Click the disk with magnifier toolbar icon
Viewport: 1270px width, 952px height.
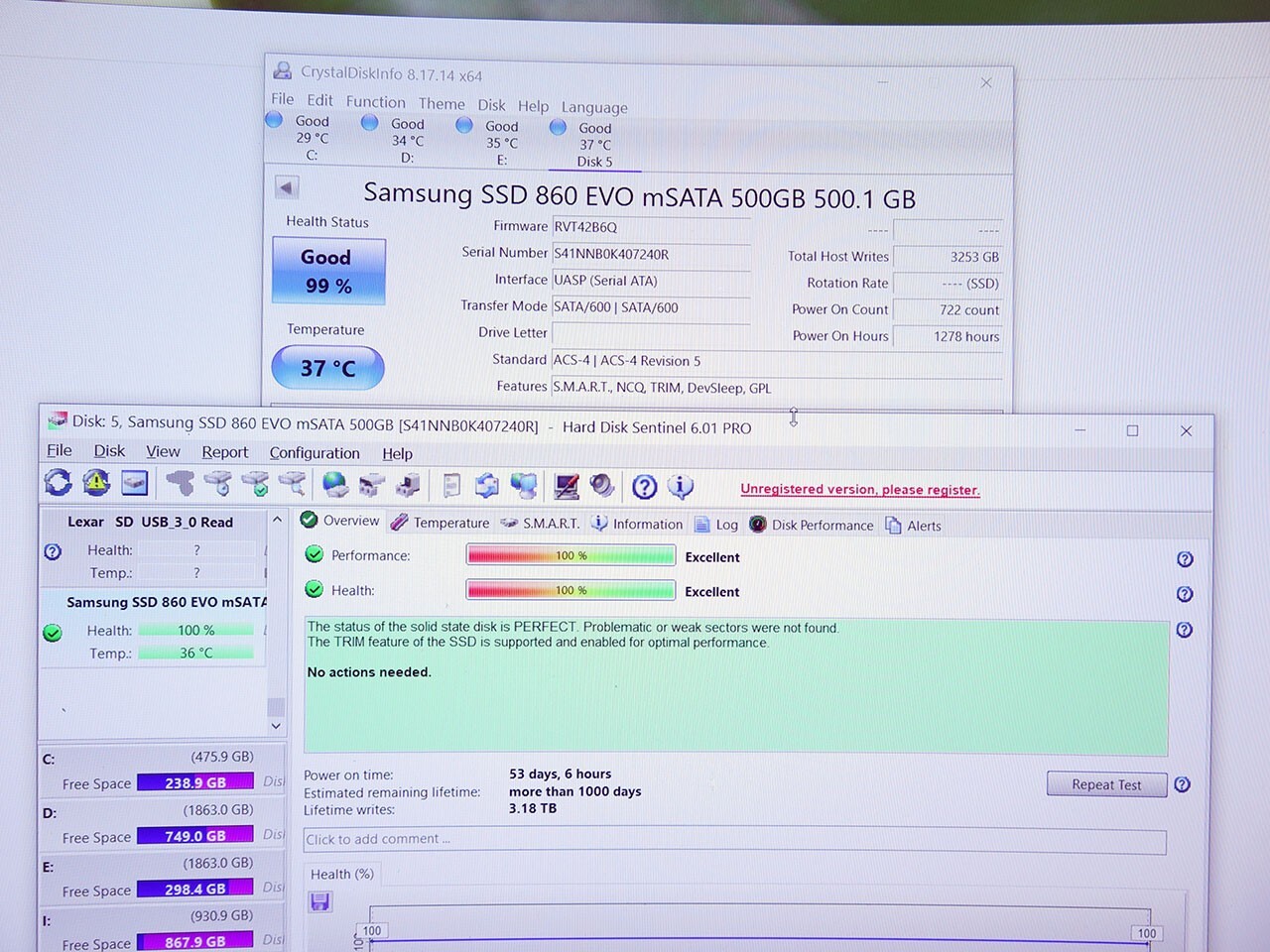[292, 484]
